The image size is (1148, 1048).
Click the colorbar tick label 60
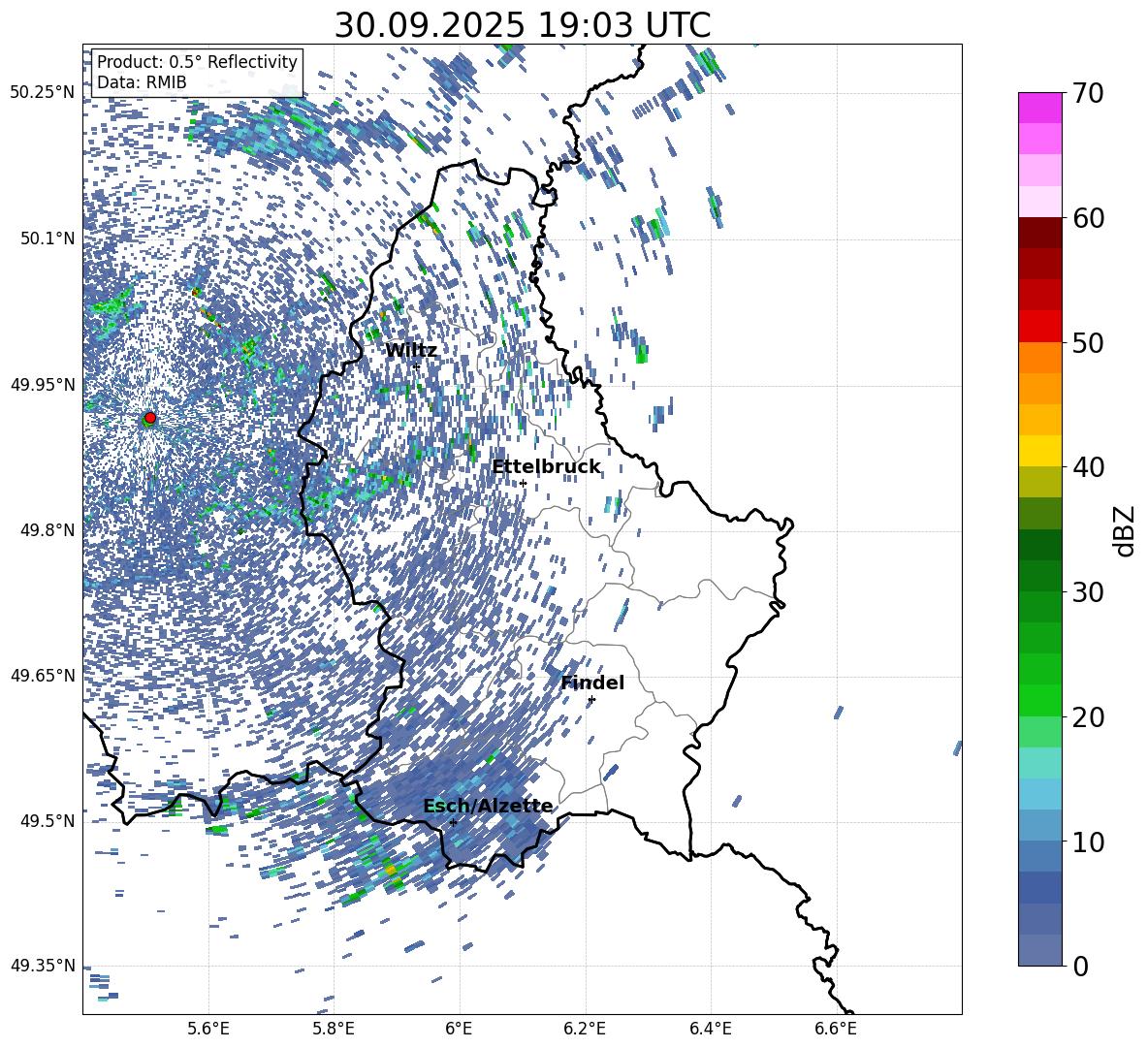coord(1088,218)
